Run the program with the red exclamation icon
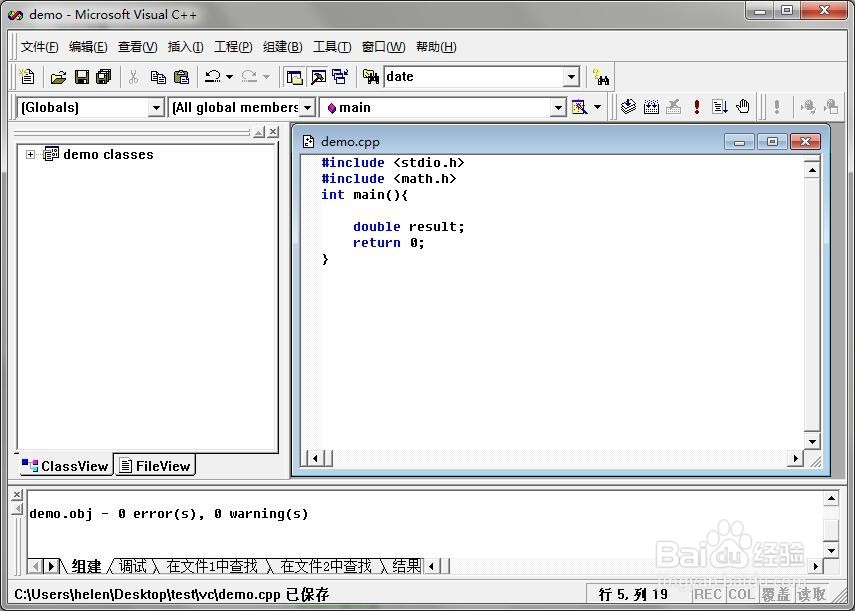 point(697,107)
